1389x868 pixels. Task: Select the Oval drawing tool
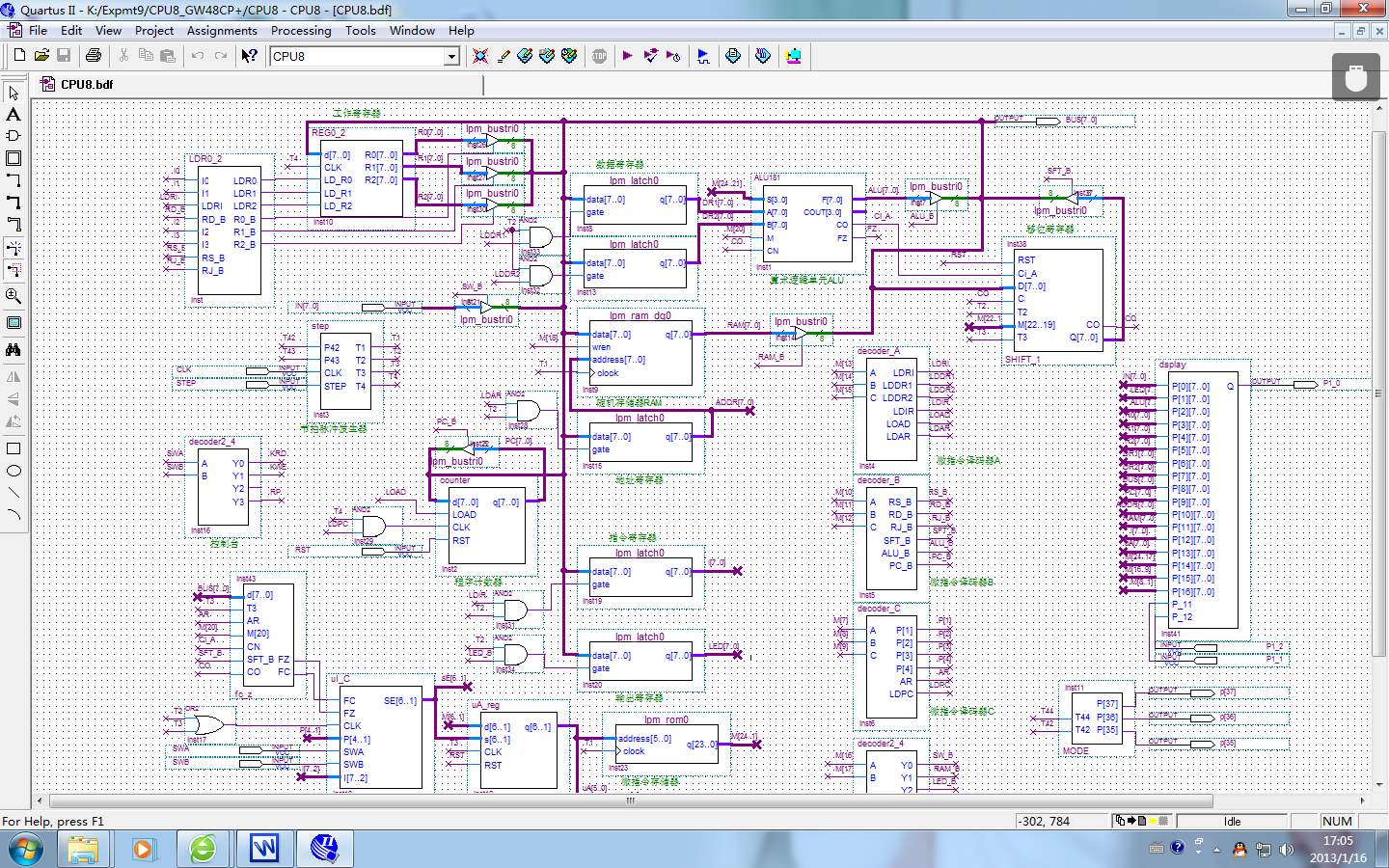[14, 471]
